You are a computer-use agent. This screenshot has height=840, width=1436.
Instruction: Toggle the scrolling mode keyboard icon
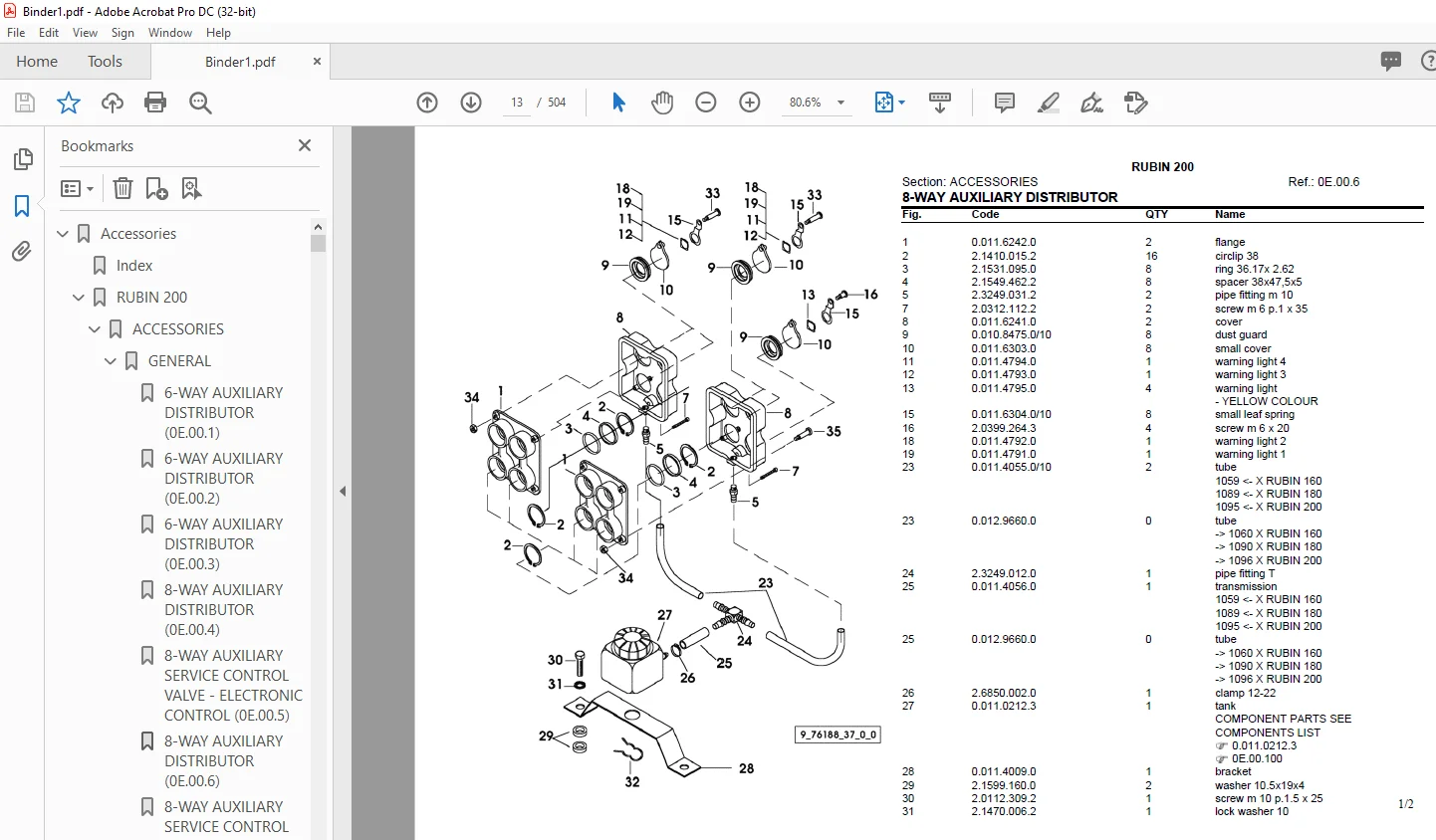tap(940, 103)
